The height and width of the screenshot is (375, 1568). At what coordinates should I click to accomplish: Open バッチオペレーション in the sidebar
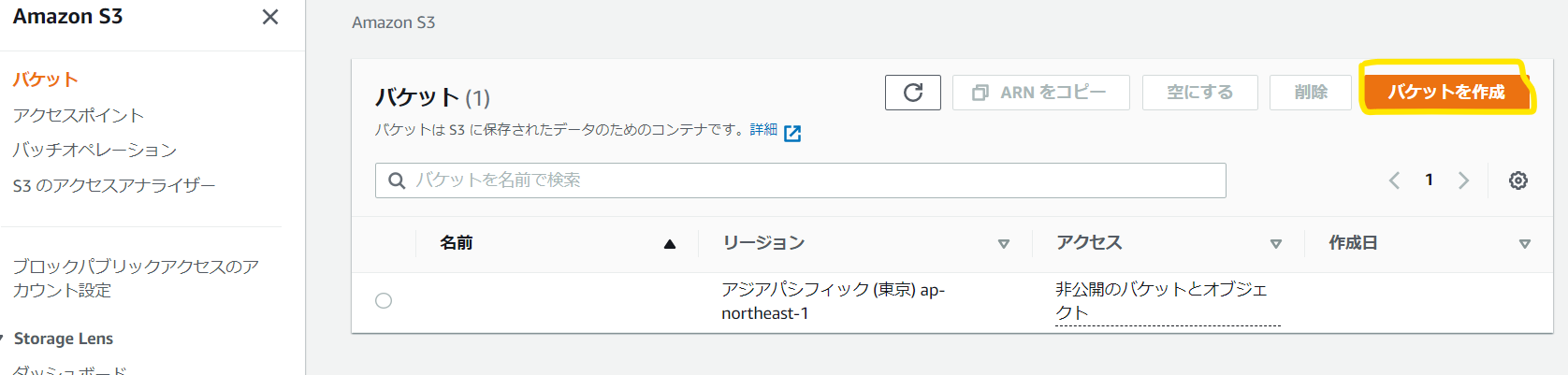(94, 150)
